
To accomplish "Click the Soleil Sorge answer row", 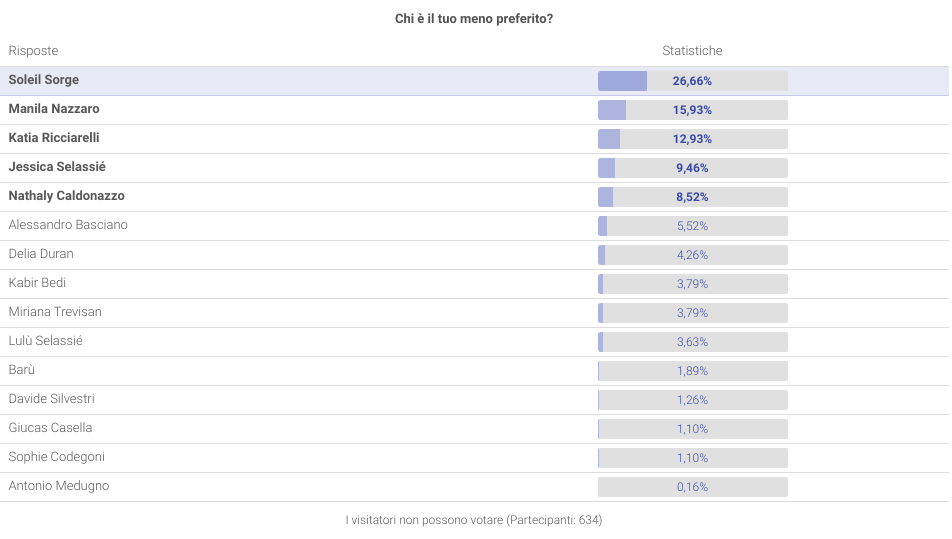I will (44, 80).
